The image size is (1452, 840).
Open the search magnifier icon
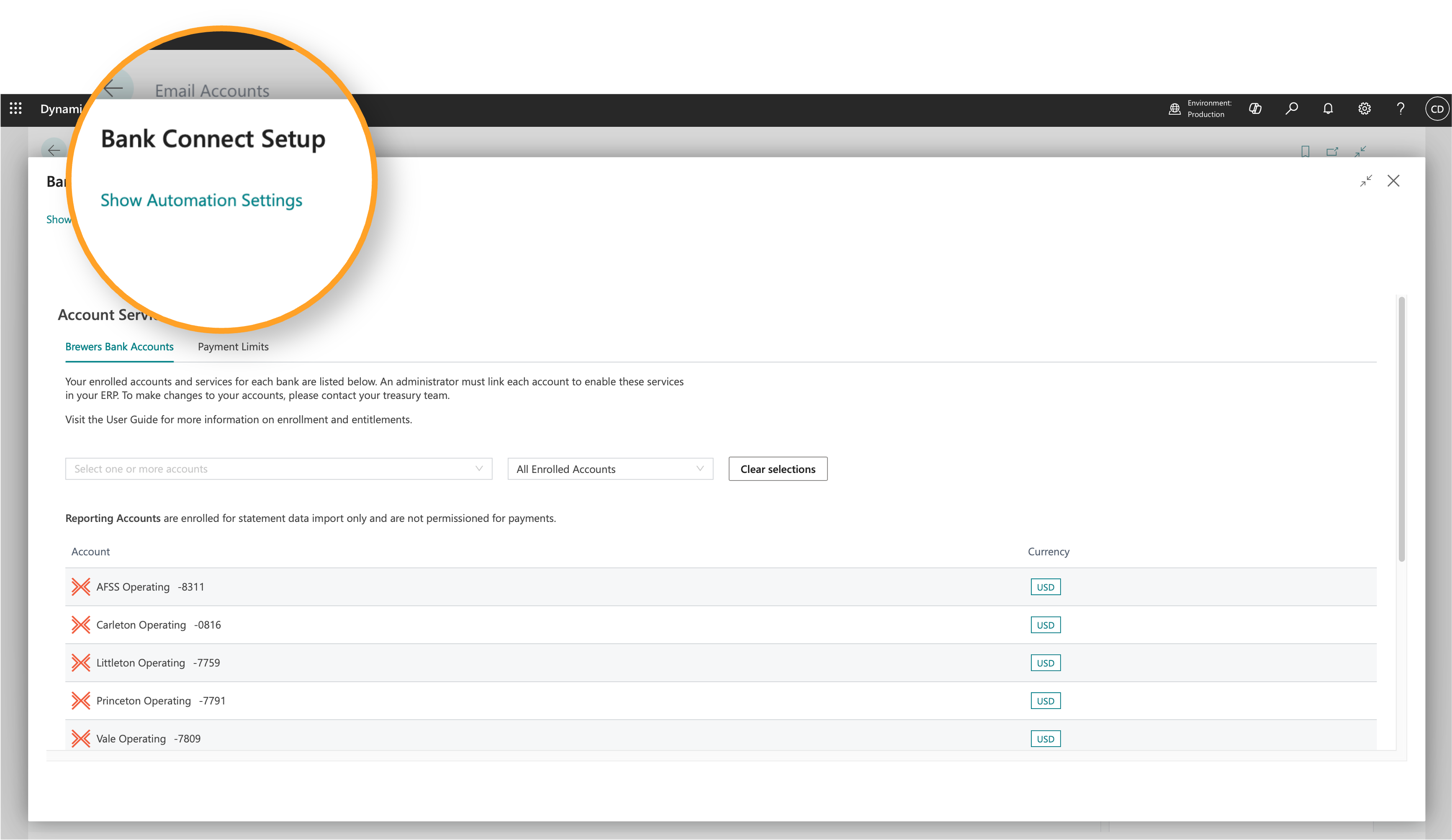coord(1292,108)
